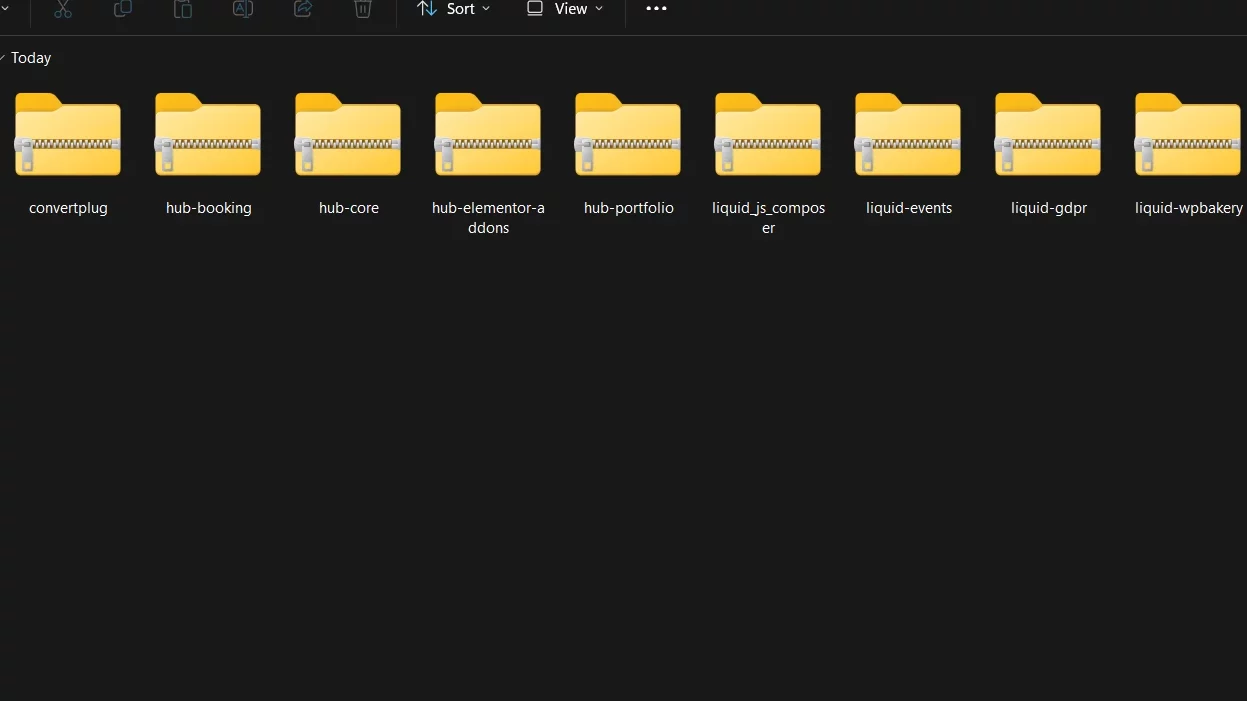Click the Cut scissors icon

63,9
